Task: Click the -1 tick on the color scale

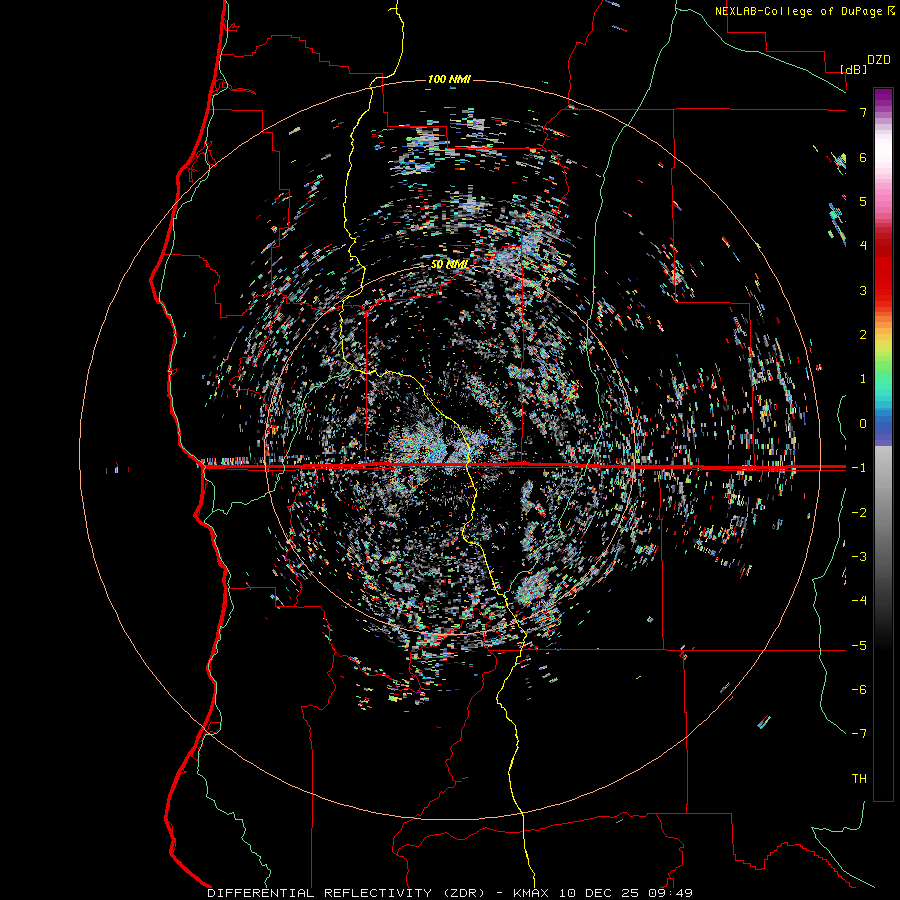Action: [859, 468]
